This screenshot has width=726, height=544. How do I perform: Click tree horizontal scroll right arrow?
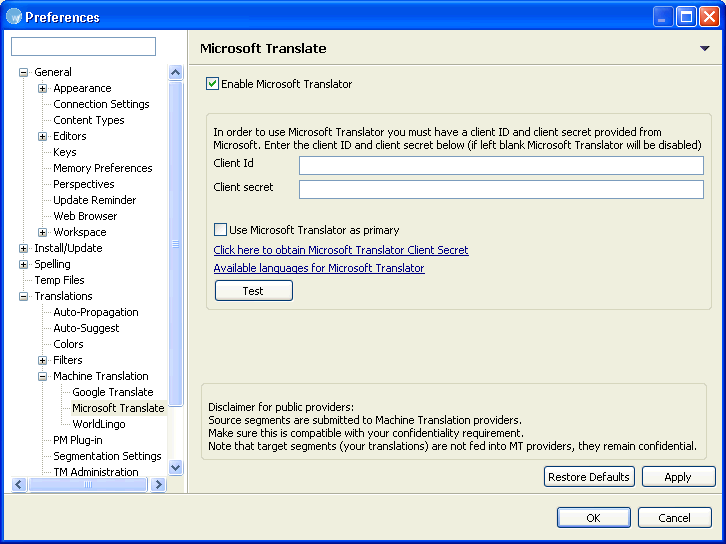(x=158, y=485)
